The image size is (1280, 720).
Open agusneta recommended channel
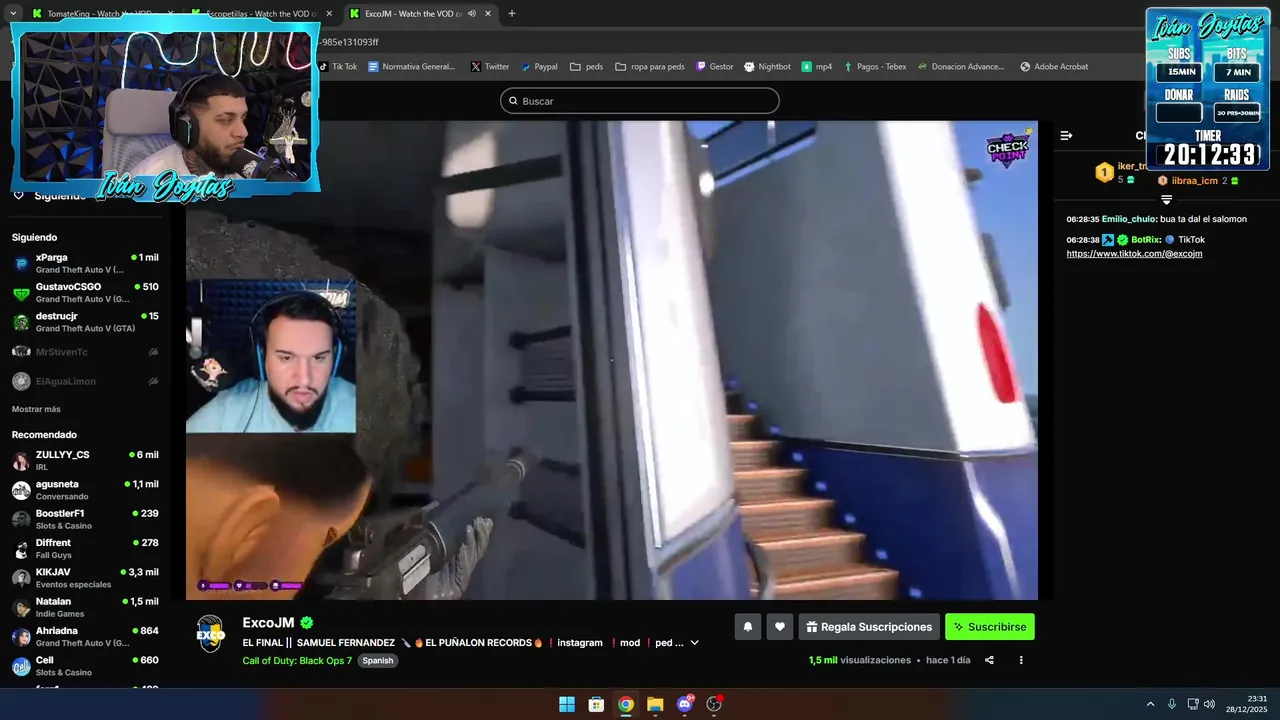coord(85,490)
